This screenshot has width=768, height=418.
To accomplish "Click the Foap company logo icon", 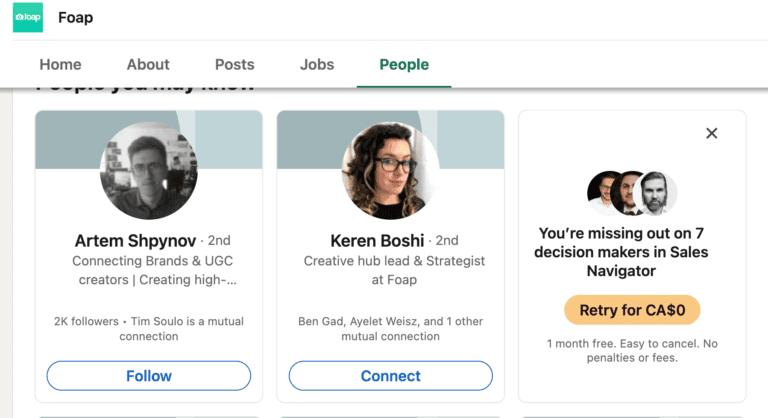I will click(28, 17).
